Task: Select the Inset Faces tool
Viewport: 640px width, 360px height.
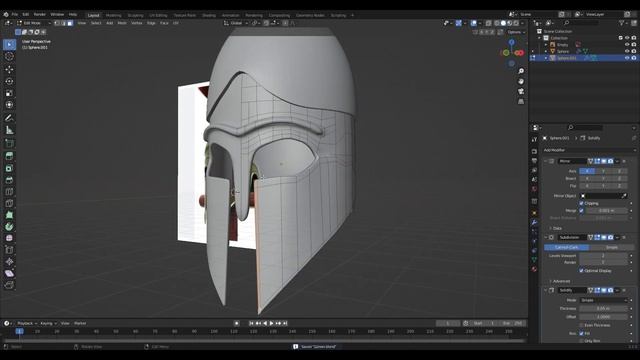Action: (x=9, y=168)
